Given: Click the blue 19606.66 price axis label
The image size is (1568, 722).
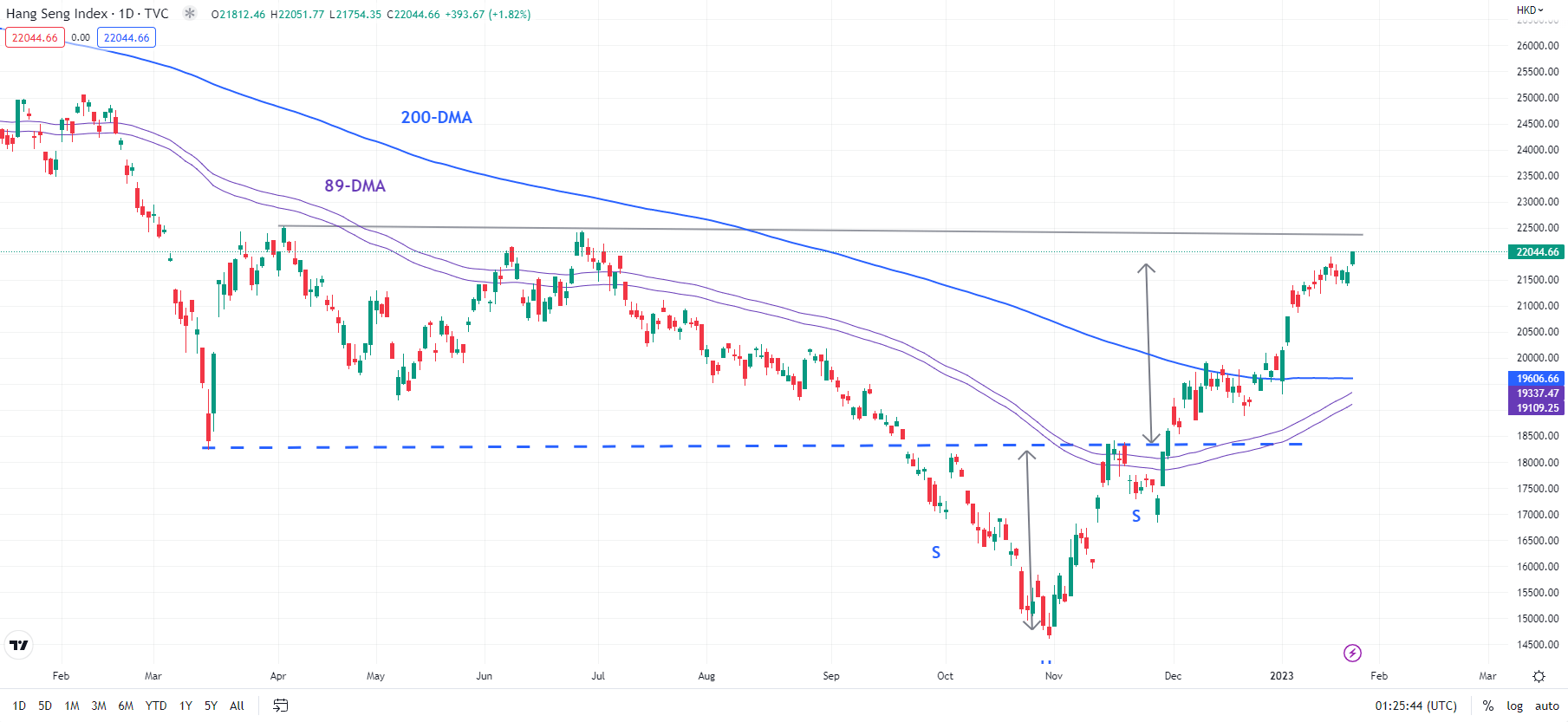Looking at the screenshot, I should [x=1538, y=379].
